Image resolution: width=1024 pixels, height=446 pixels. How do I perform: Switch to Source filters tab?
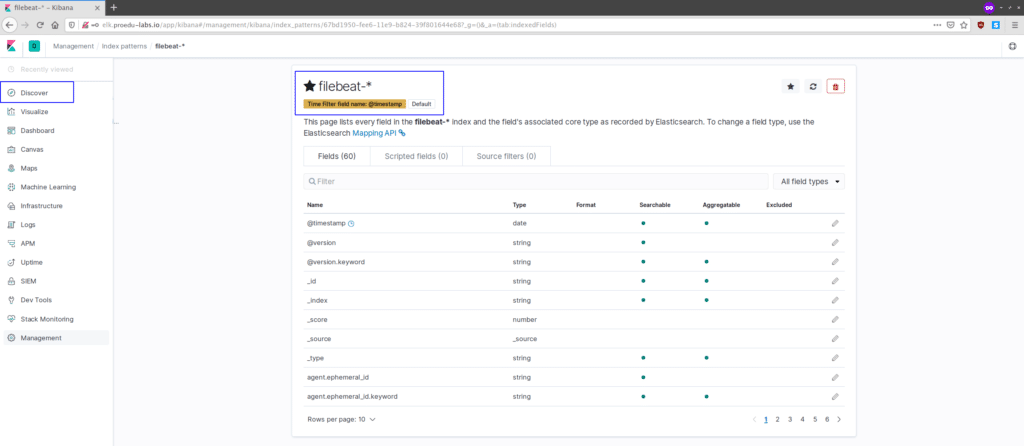pyautogui.click(x=506, y=156)
